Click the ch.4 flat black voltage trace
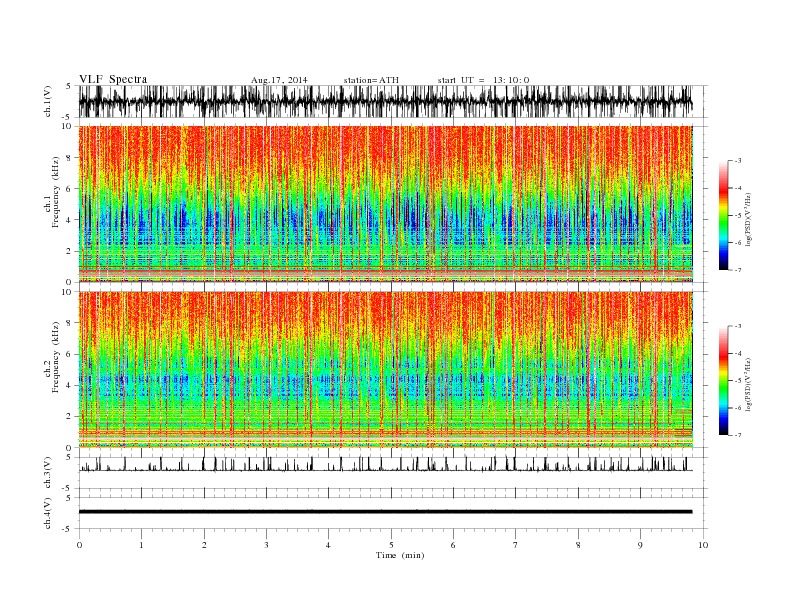The width and height of the screenshot is (792, 612). (385, 512)
